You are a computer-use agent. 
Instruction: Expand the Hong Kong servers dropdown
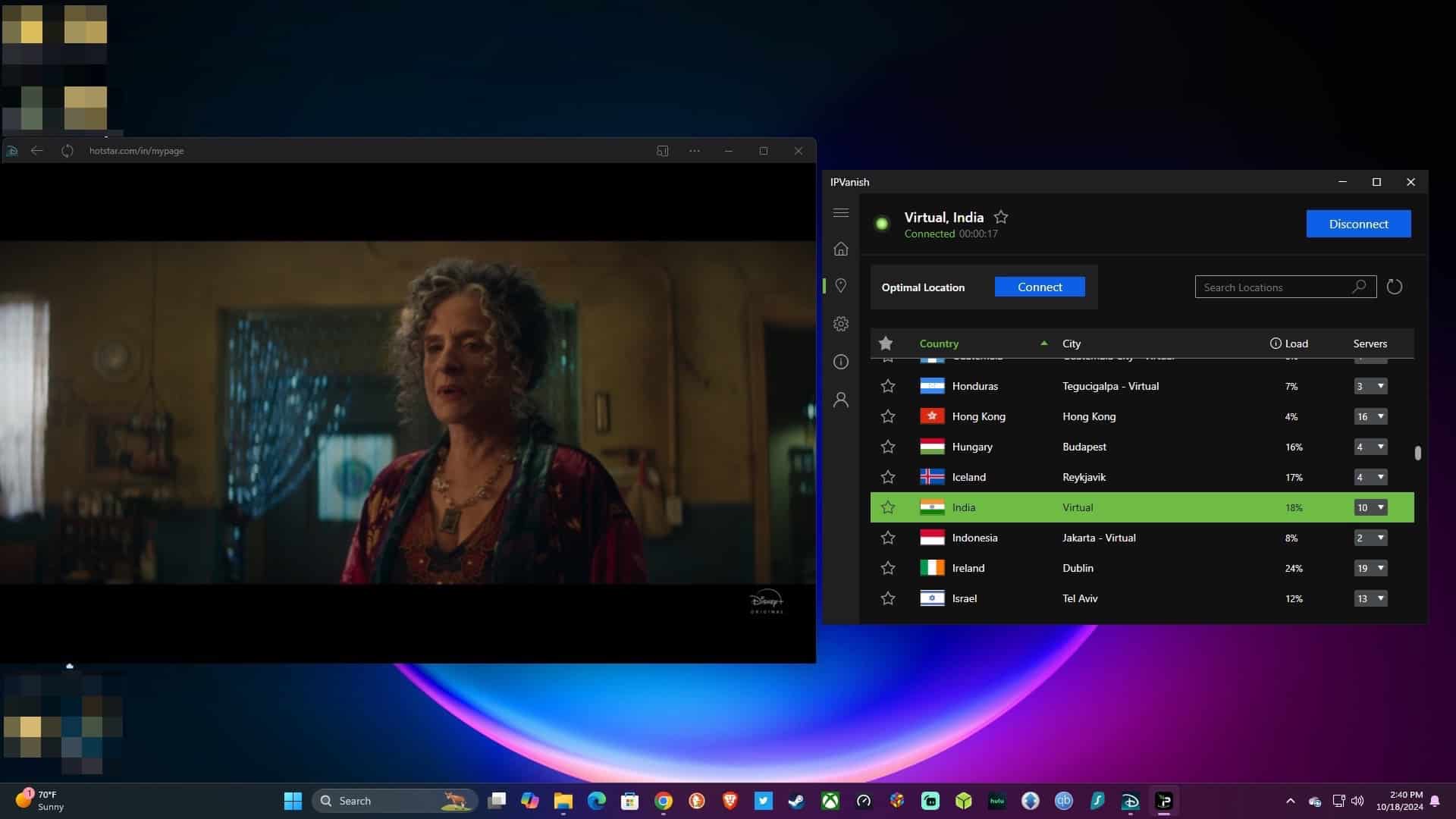pyautogui.click(x=1370, y=416)
